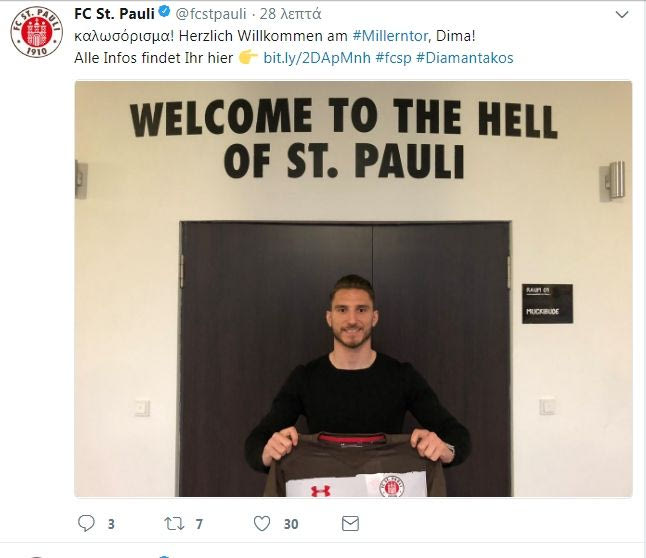The width and height of the screenshot is (646, 558).
Task: Open the #Millerntor hashtag
Action: point(390,36)
